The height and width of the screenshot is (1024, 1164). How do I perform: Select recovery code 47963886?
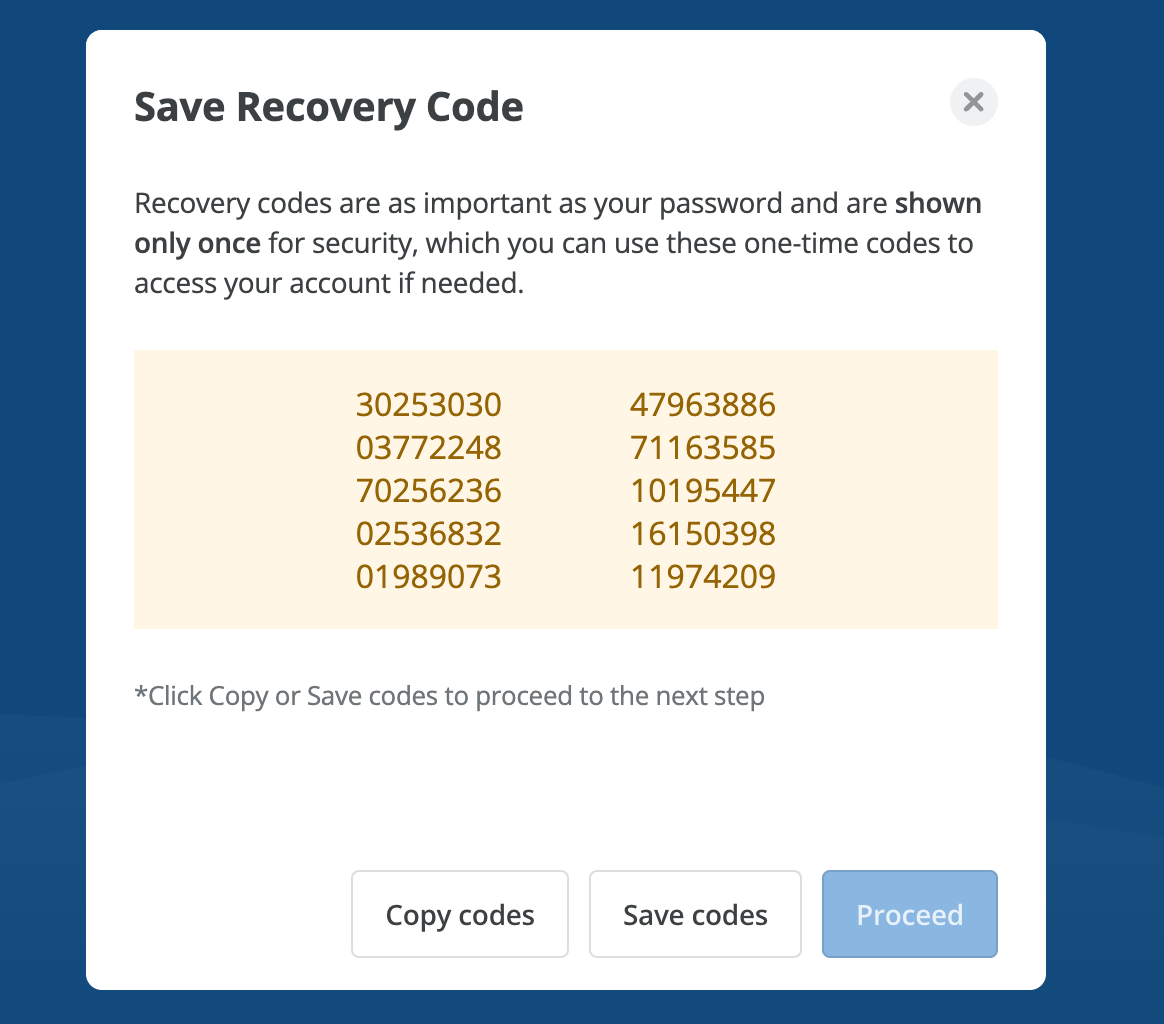[x=703, y=405]
